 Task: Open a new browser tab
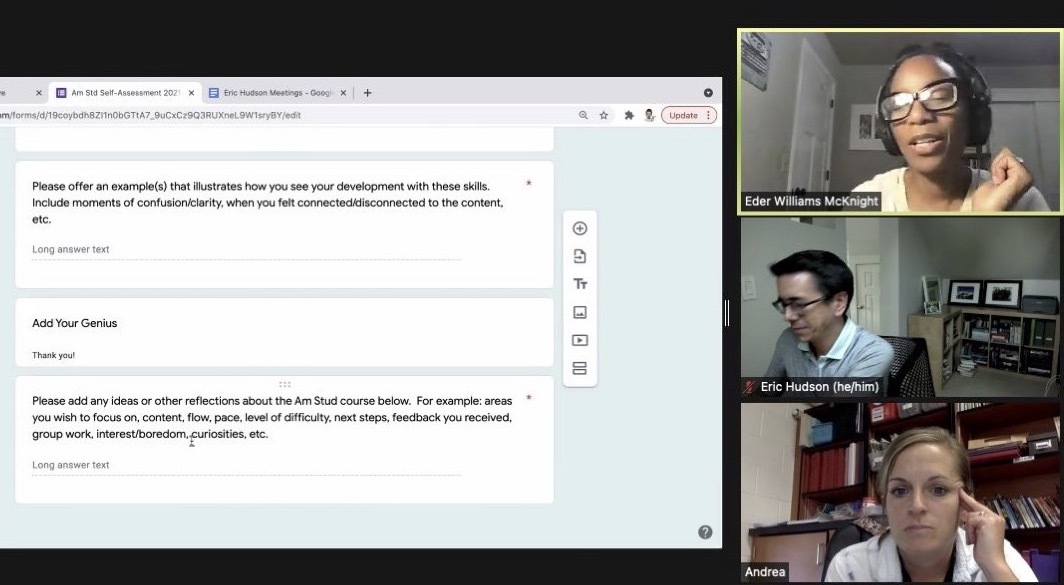367,93
